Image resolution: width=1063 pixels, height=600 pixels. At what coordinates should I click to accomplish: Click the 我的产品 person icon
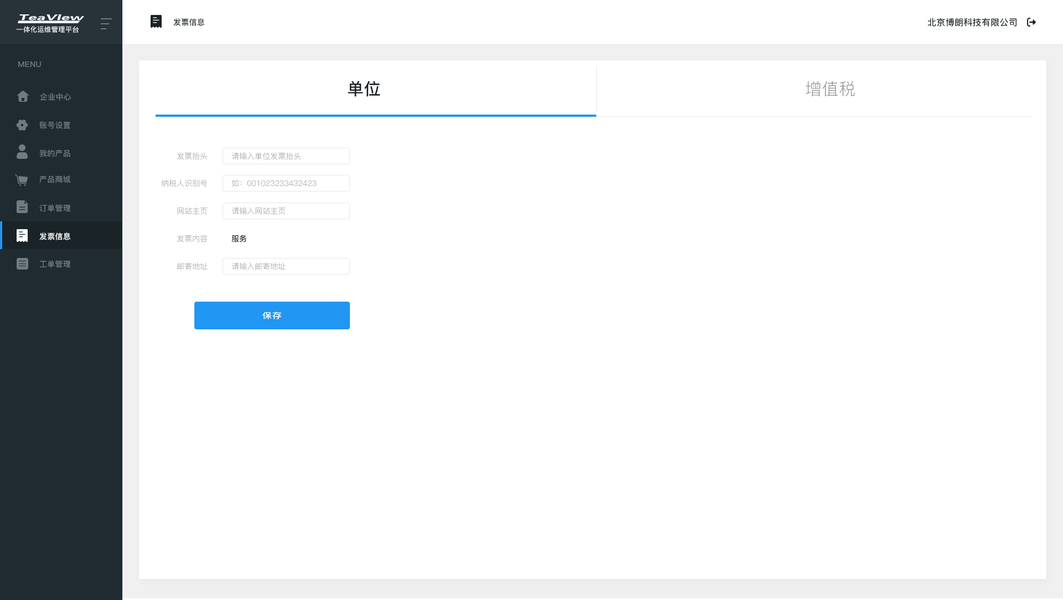point(22,152)
